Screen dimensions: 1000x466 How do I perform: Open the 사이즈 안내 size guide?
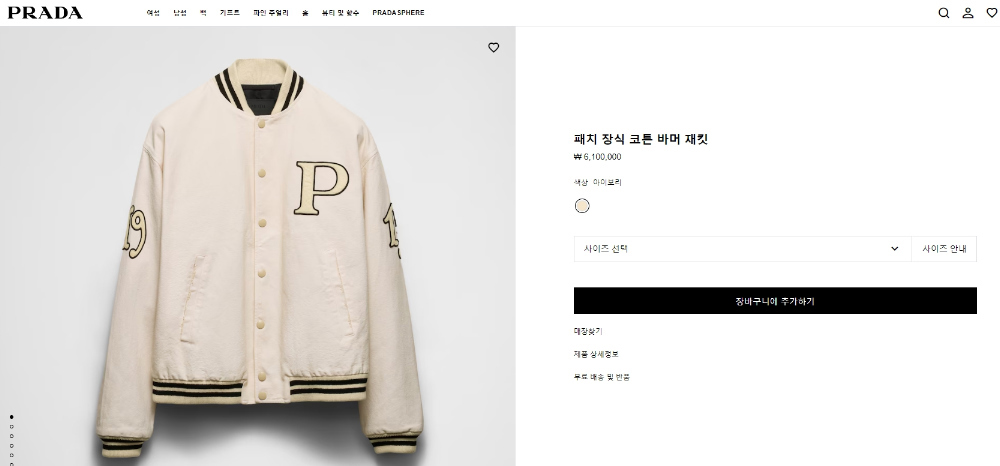944,249
